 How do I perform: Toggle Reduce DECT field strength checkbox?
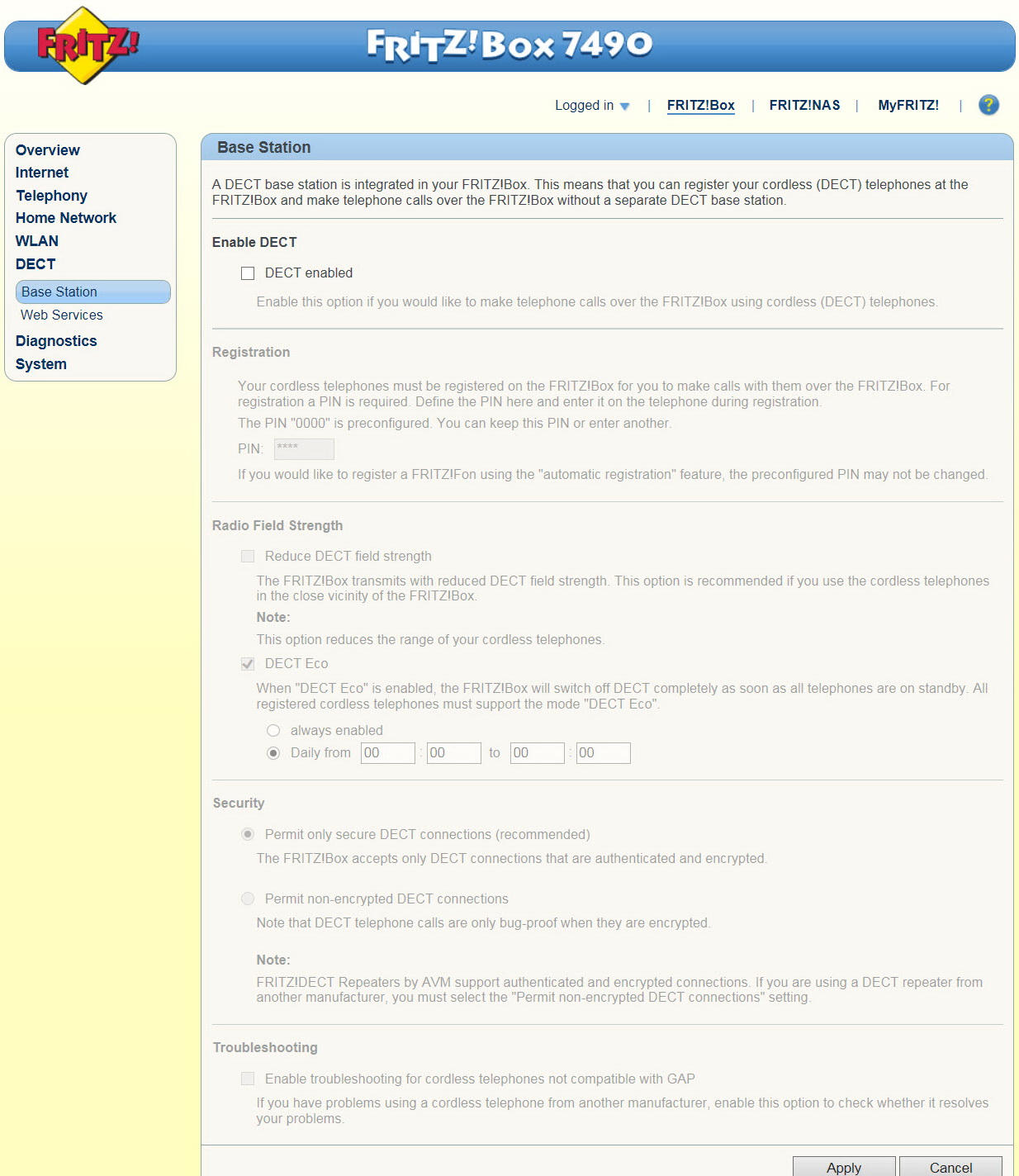(248, 557)
